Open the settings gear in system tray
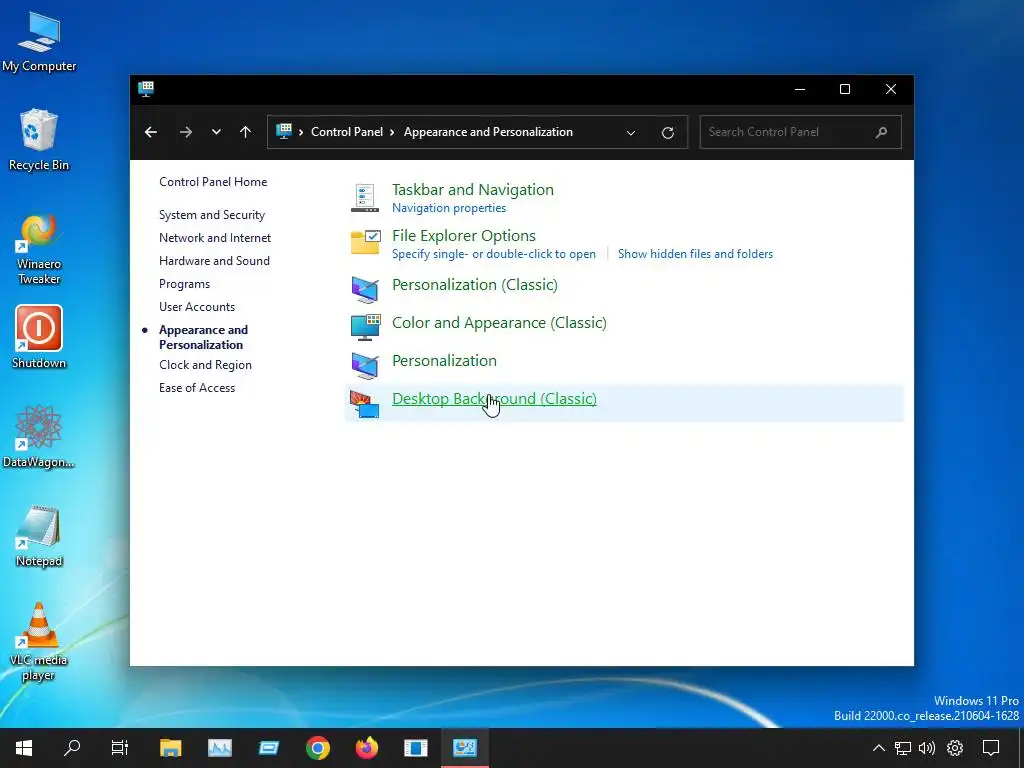This screenshot has height=768, width=1024. 955,748
